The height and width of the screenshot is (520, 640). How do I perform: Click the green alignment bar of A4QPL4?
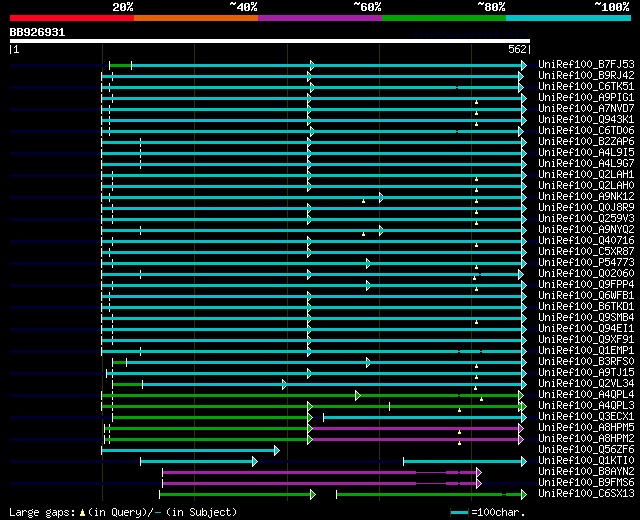pyautogui.click(x=312, y=396)
